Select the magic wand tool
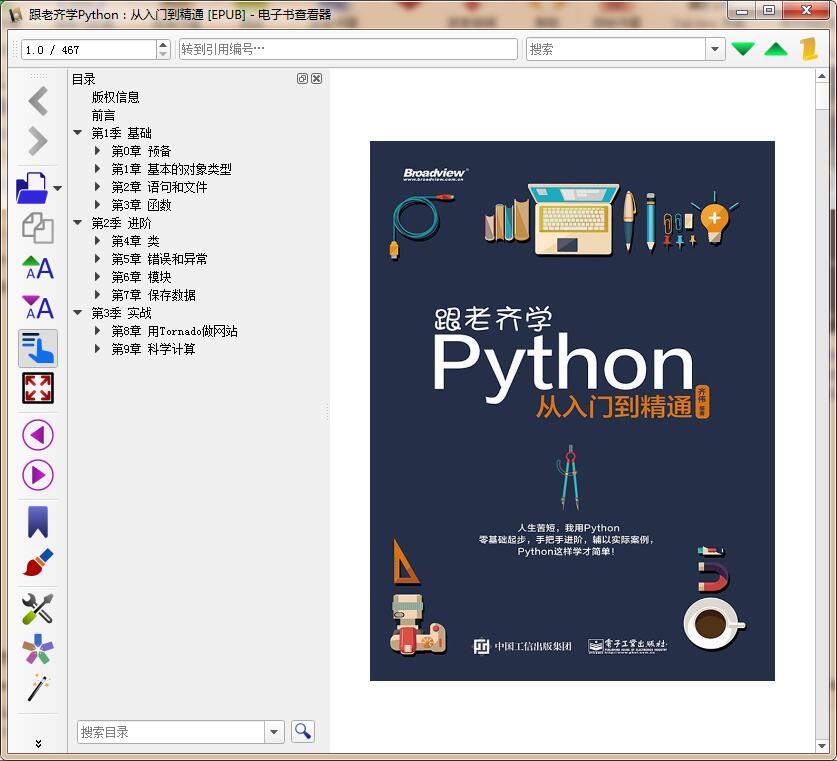The image size is (837, 761). (36, 688)
